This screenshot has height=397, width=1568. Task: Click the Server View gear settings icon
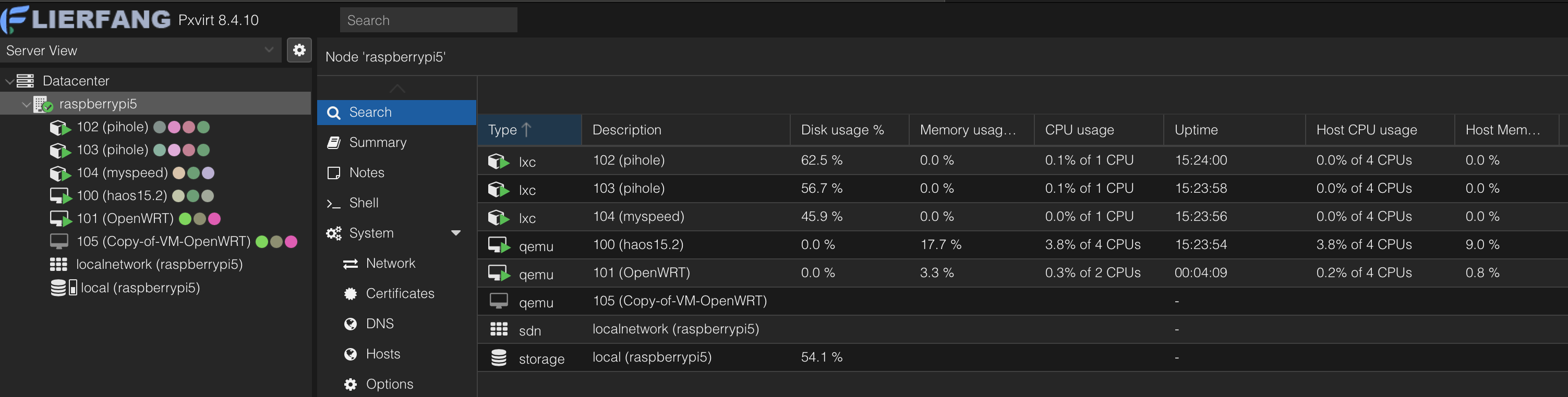[x=299, y=50]
